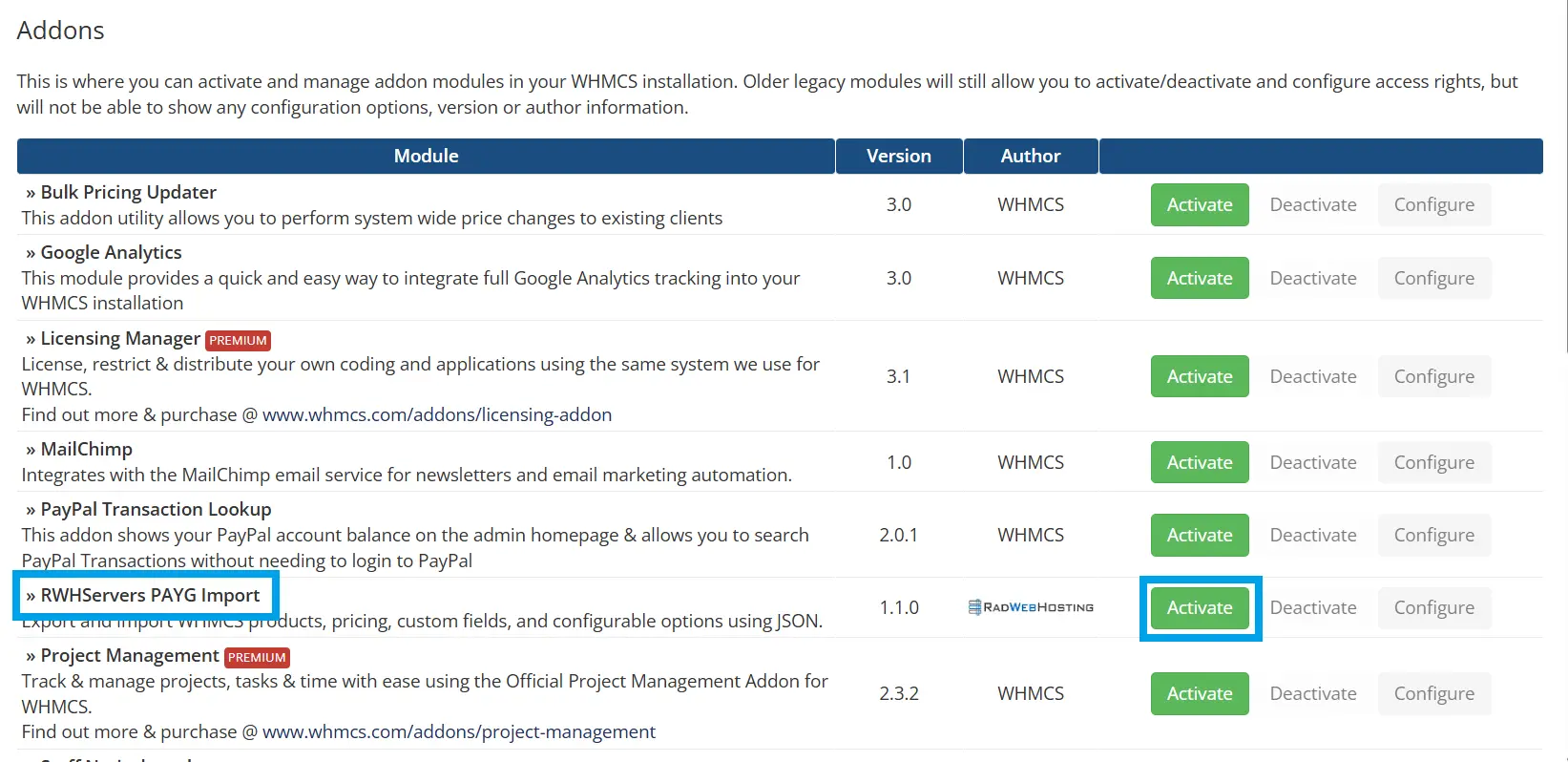The height and width of the screenshot is (762, 1568).
Task: Open the www.whmcs.com/addons/licensing-addon link
Action: tap(437, 414)
